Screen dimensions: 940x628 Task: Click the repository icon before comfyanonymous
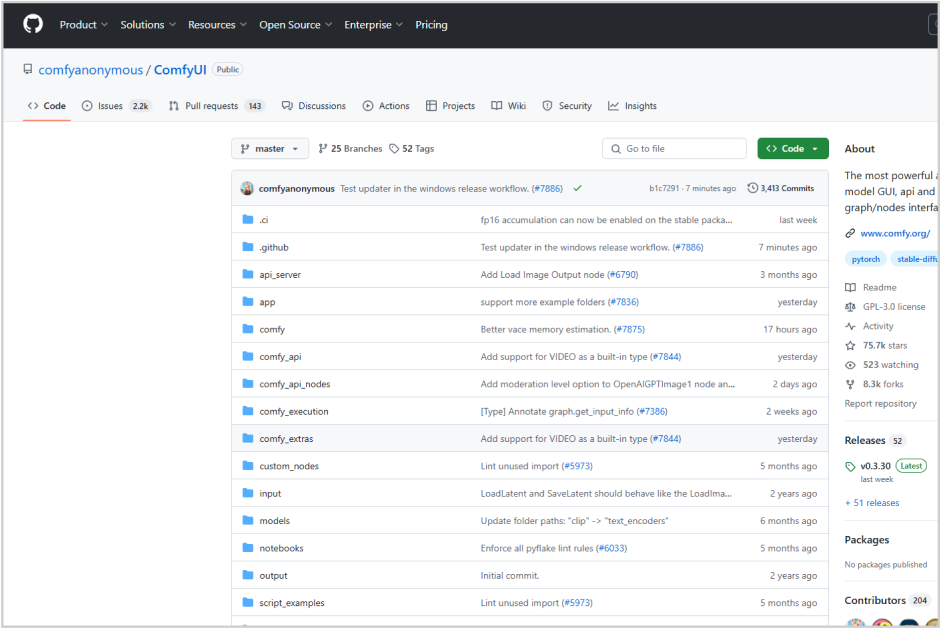click(28, 69)
